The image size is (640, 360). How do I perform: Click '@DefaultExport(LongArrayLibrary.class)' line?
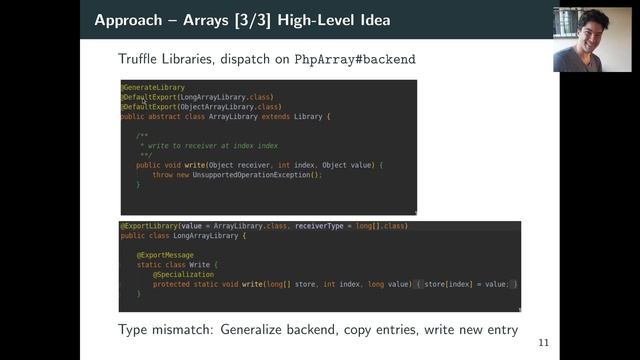pyautogui.click(x=198, y=97)
